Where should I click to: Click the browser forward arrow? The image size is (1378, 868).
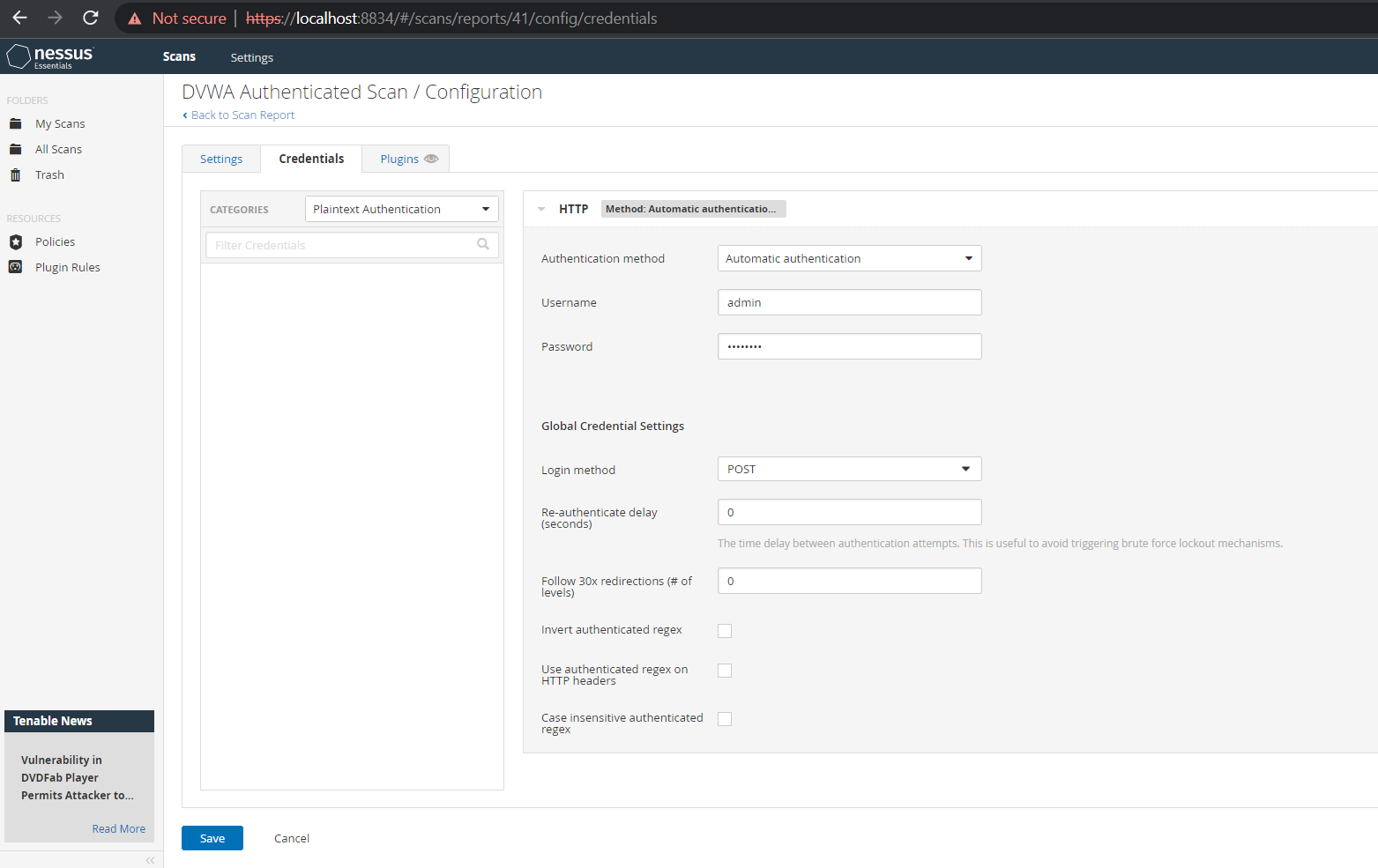(x=55, y=18)
